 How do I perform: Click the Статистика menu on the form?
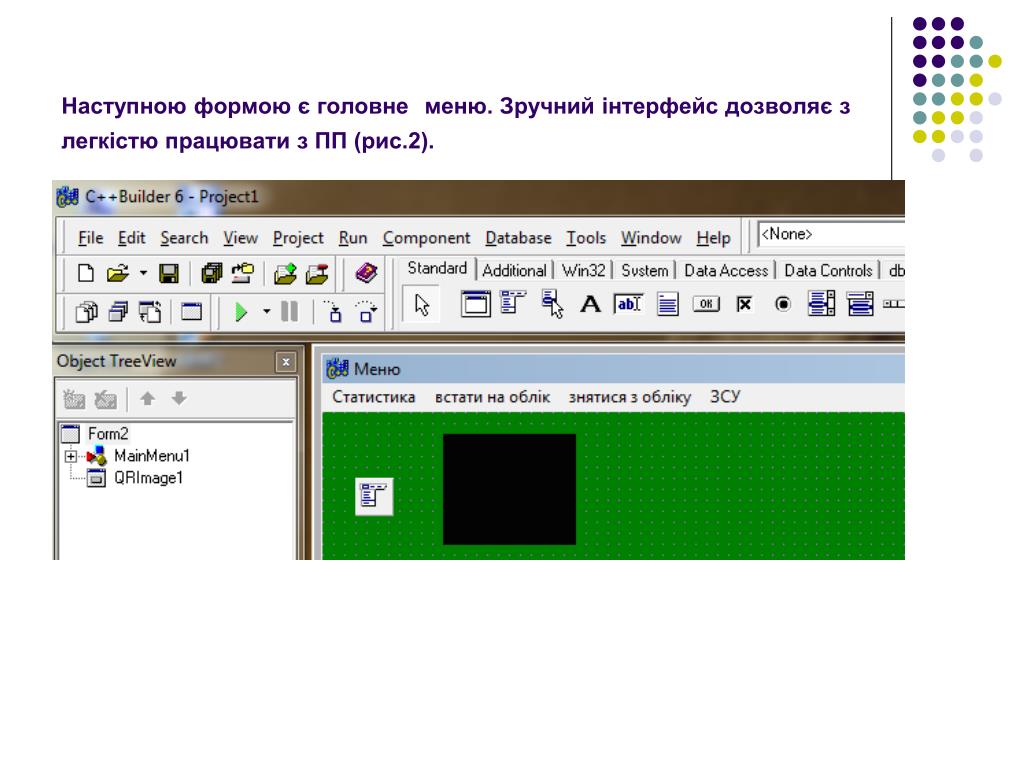374,397
